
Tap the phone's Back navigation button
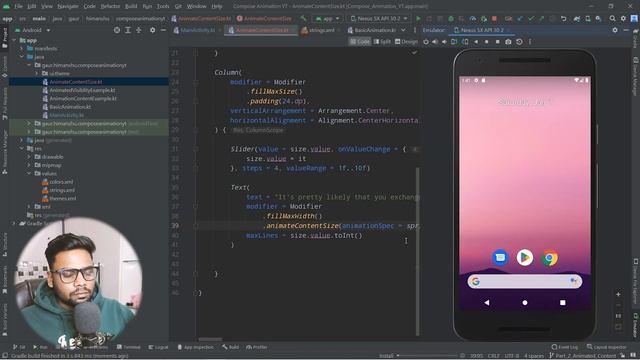coord(487,302)
